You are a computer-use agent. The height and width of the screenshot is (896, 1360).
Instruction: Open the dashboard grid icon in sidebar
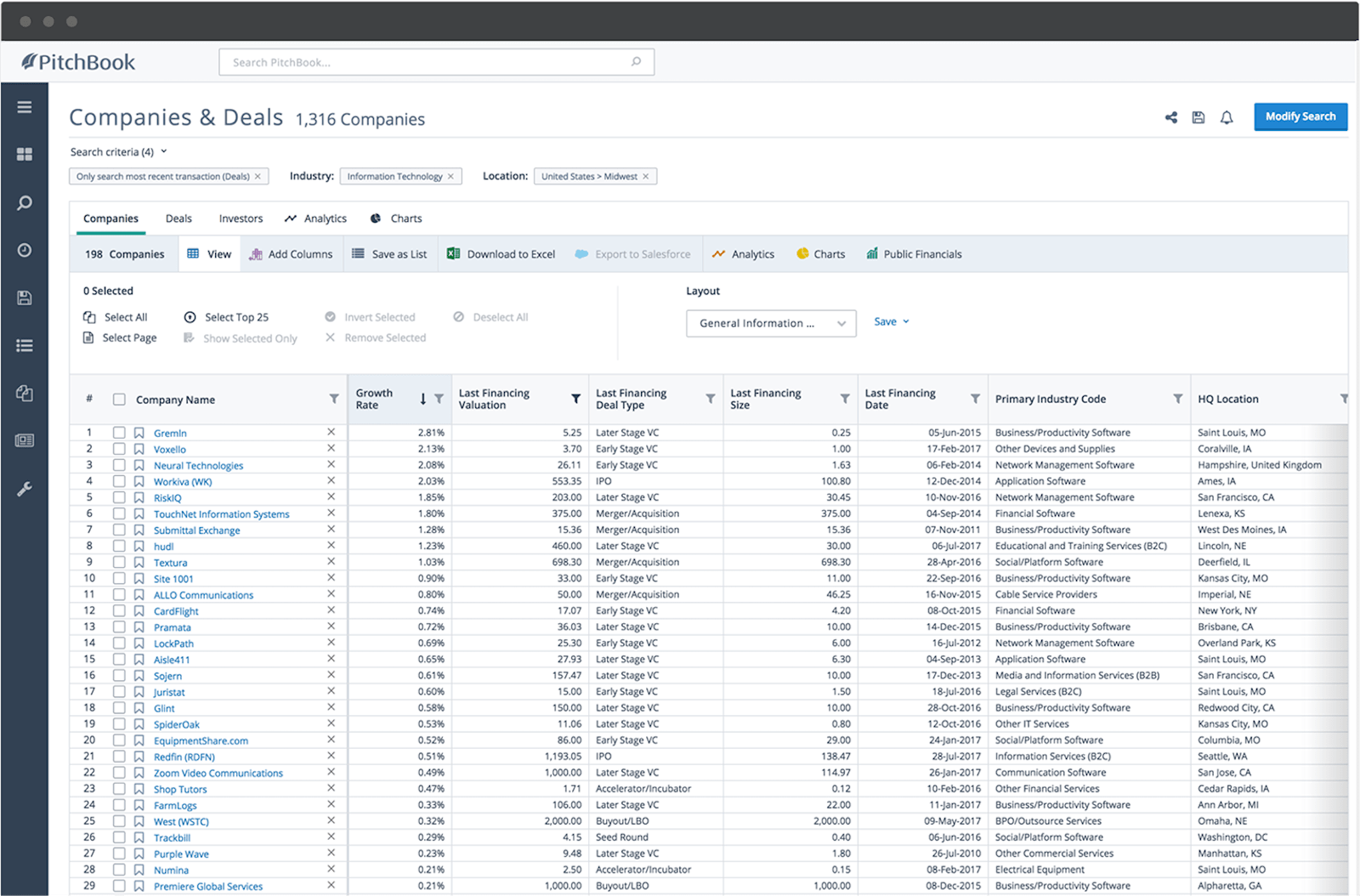pos(25,154)
